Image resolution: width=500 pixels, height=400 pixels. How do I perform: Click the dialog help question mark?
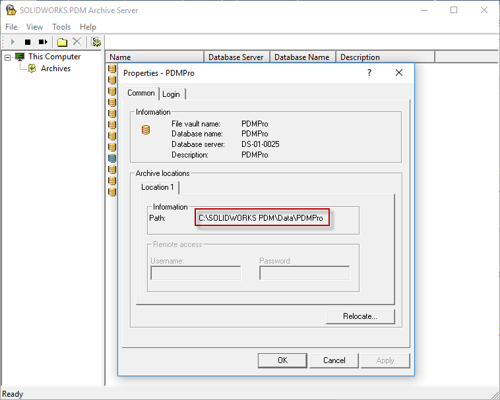tap(369, 73)
